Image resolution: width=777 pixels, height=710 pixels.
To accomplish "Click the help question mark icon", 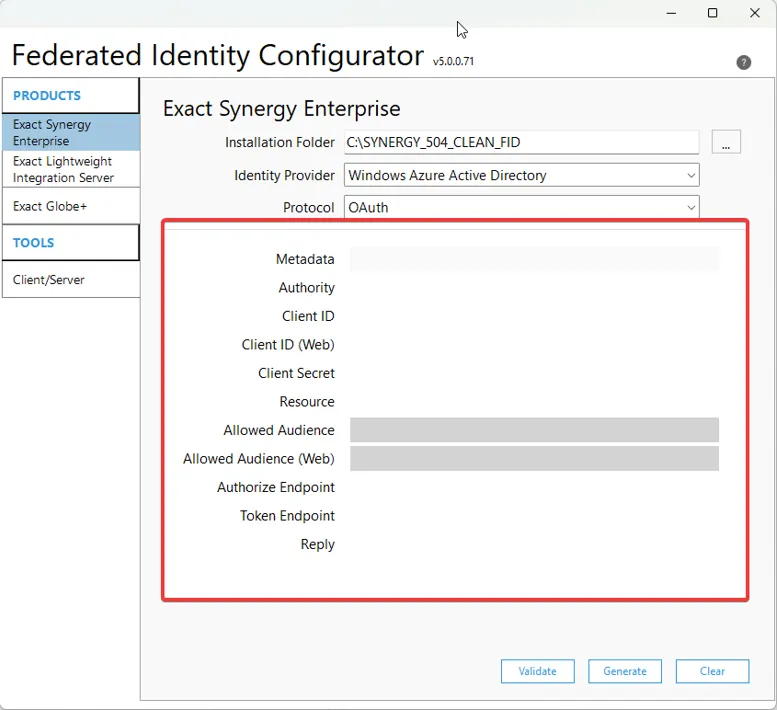I will (x=743, y=62).
